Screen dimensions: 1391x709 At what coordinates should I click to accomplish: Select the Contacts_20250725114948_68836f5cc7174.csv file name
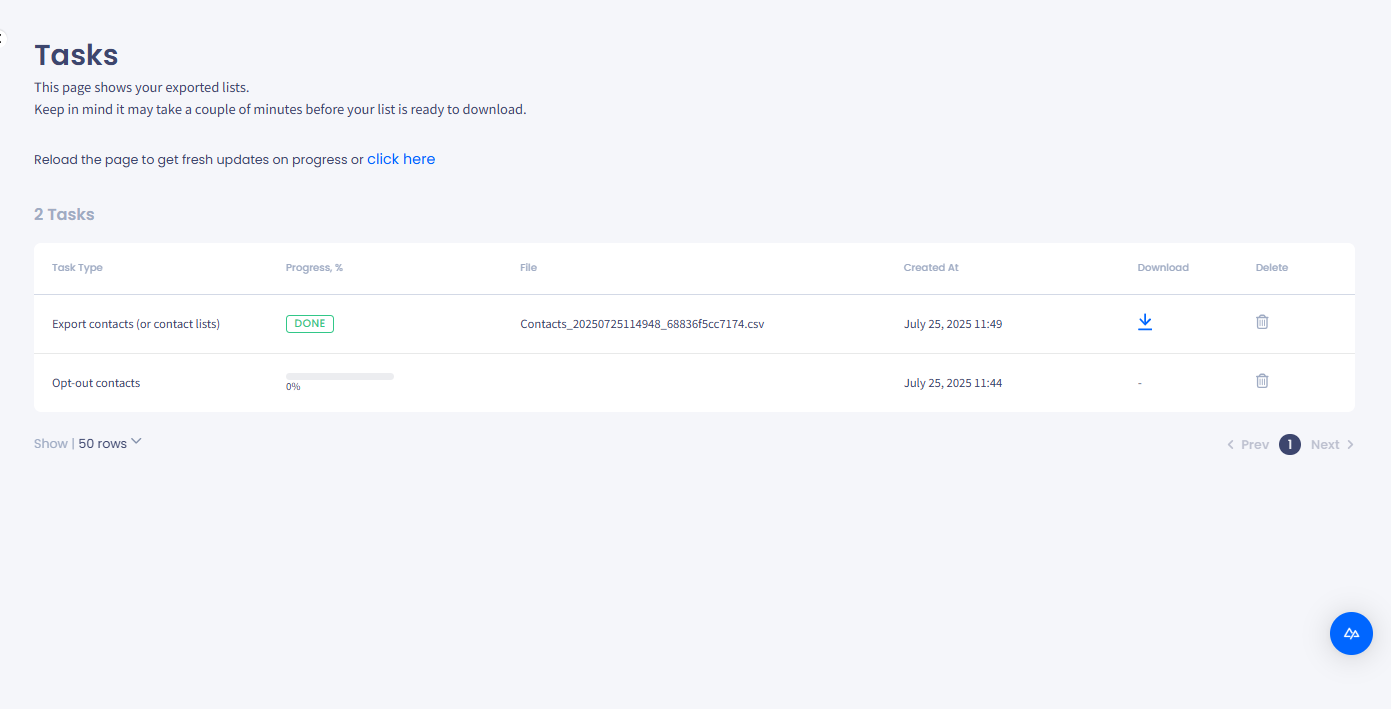pyautogui.click(x=642, y=324)
